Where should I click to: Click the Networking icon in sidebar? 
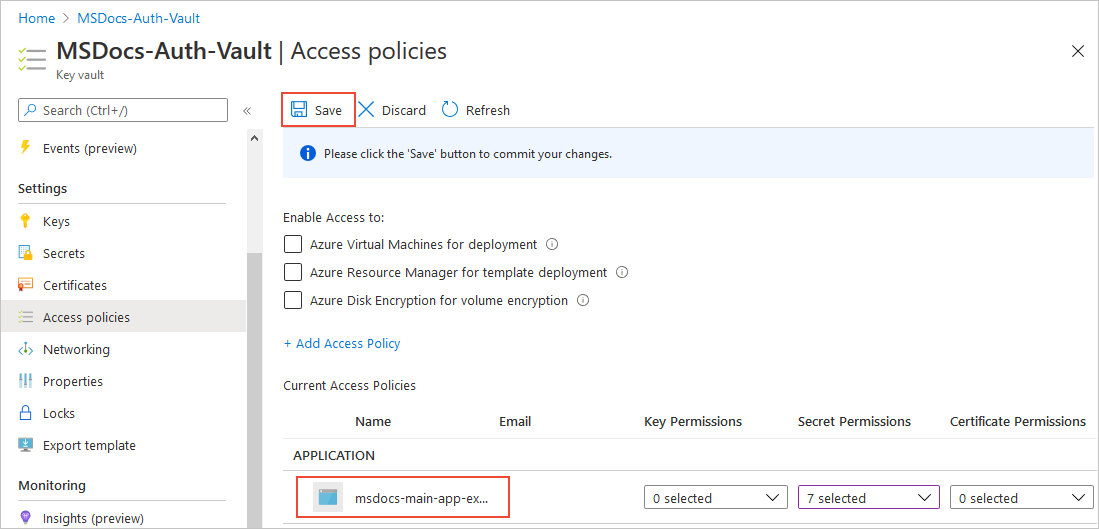click(26, 349)
